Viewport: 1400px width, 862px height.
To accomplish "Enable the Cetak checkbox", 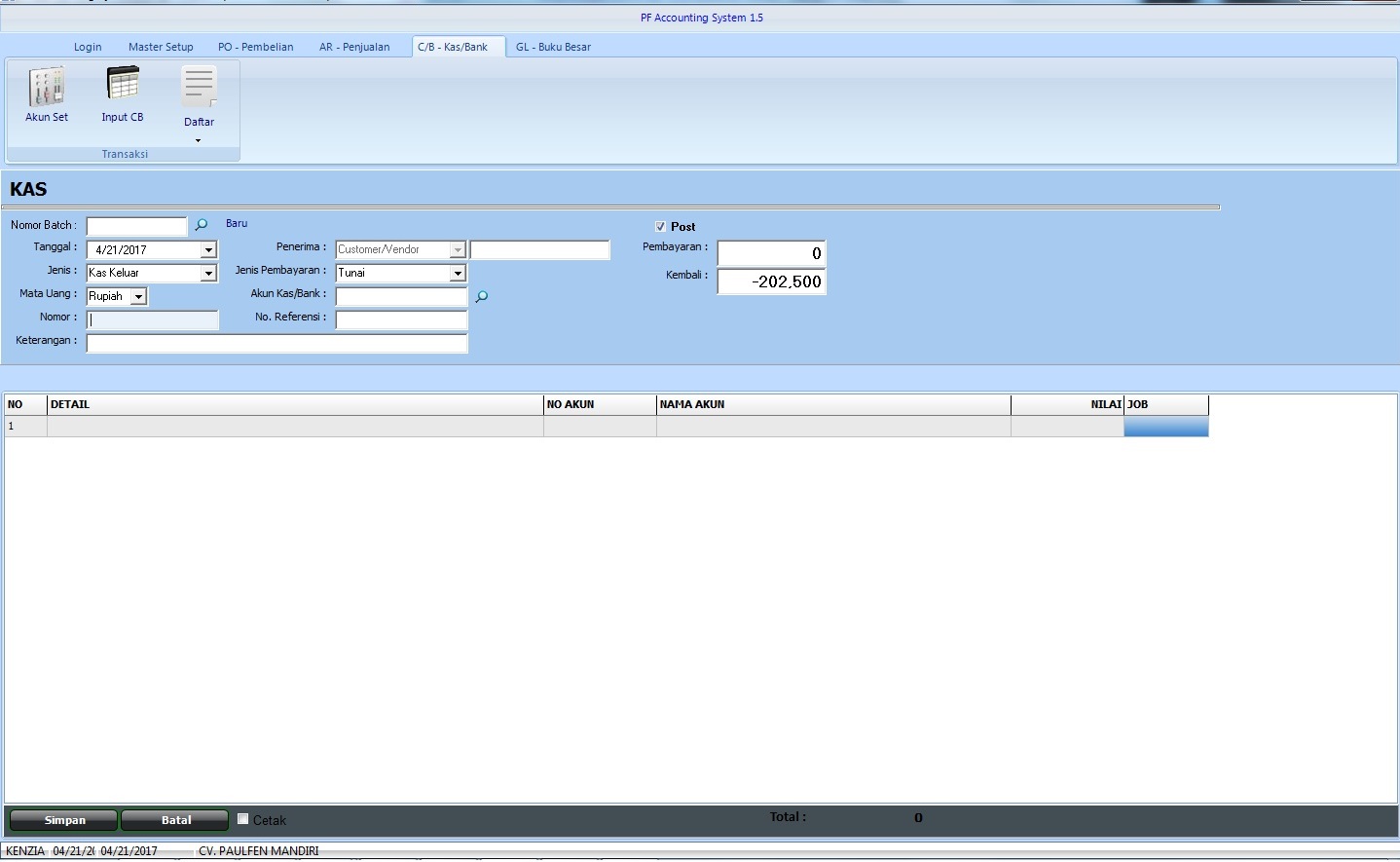I will point(243,819).
